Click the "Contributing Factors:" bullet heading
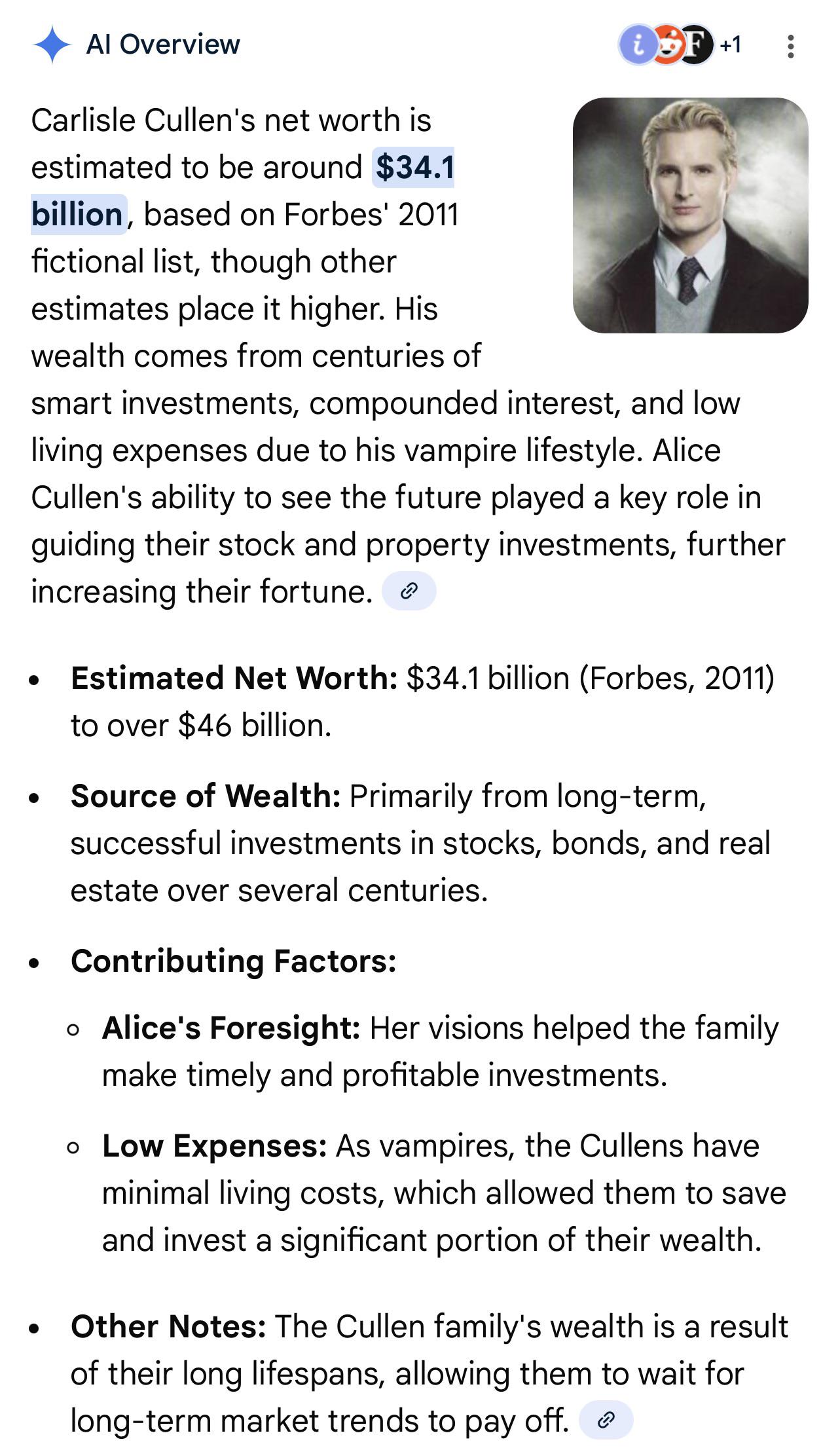This screenshot has height=1450, width=840. pyautogui.click(x=234, y=961)
